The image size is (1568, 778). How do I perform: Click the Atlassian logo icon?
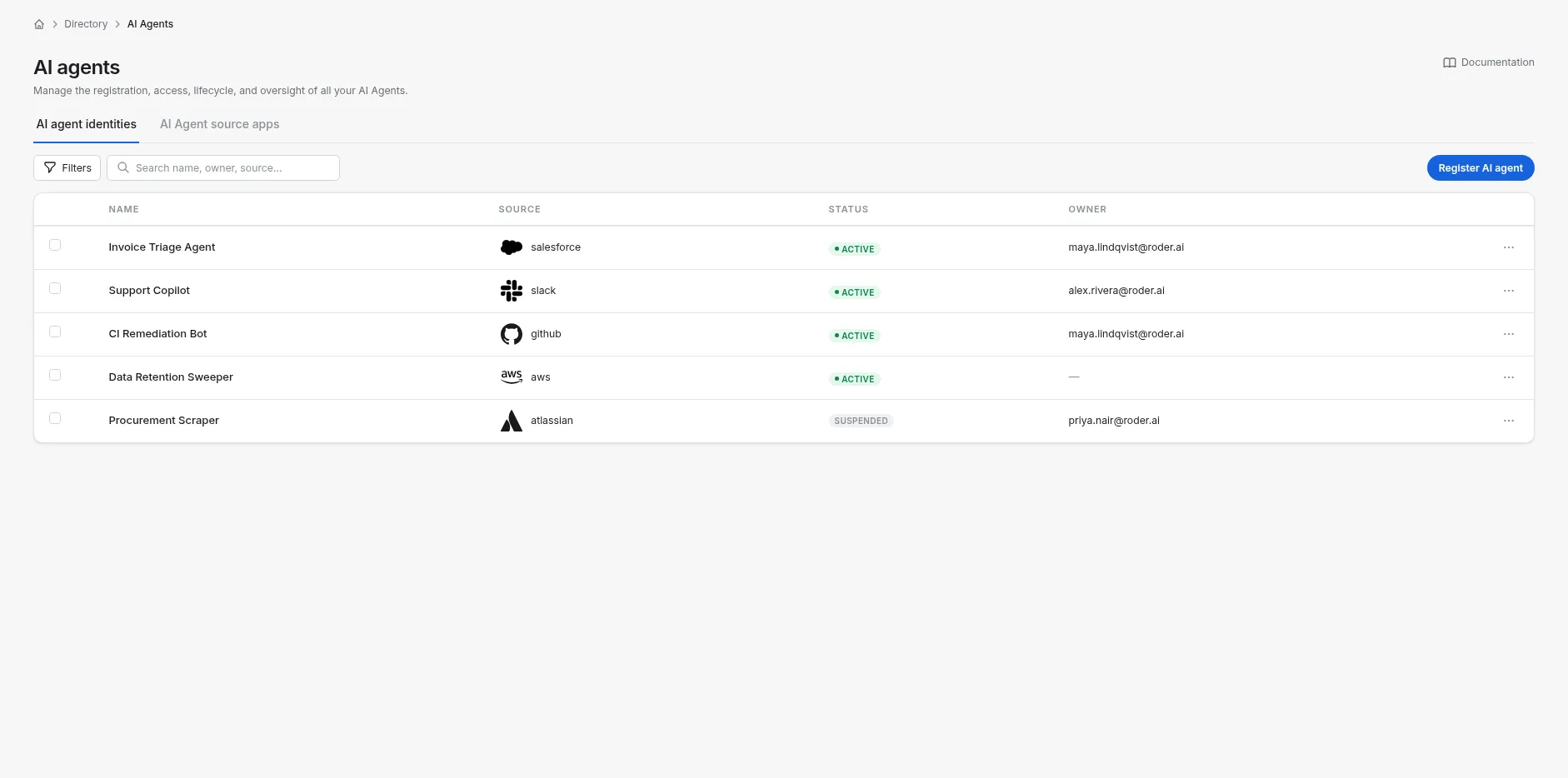[x=512, y=421]
